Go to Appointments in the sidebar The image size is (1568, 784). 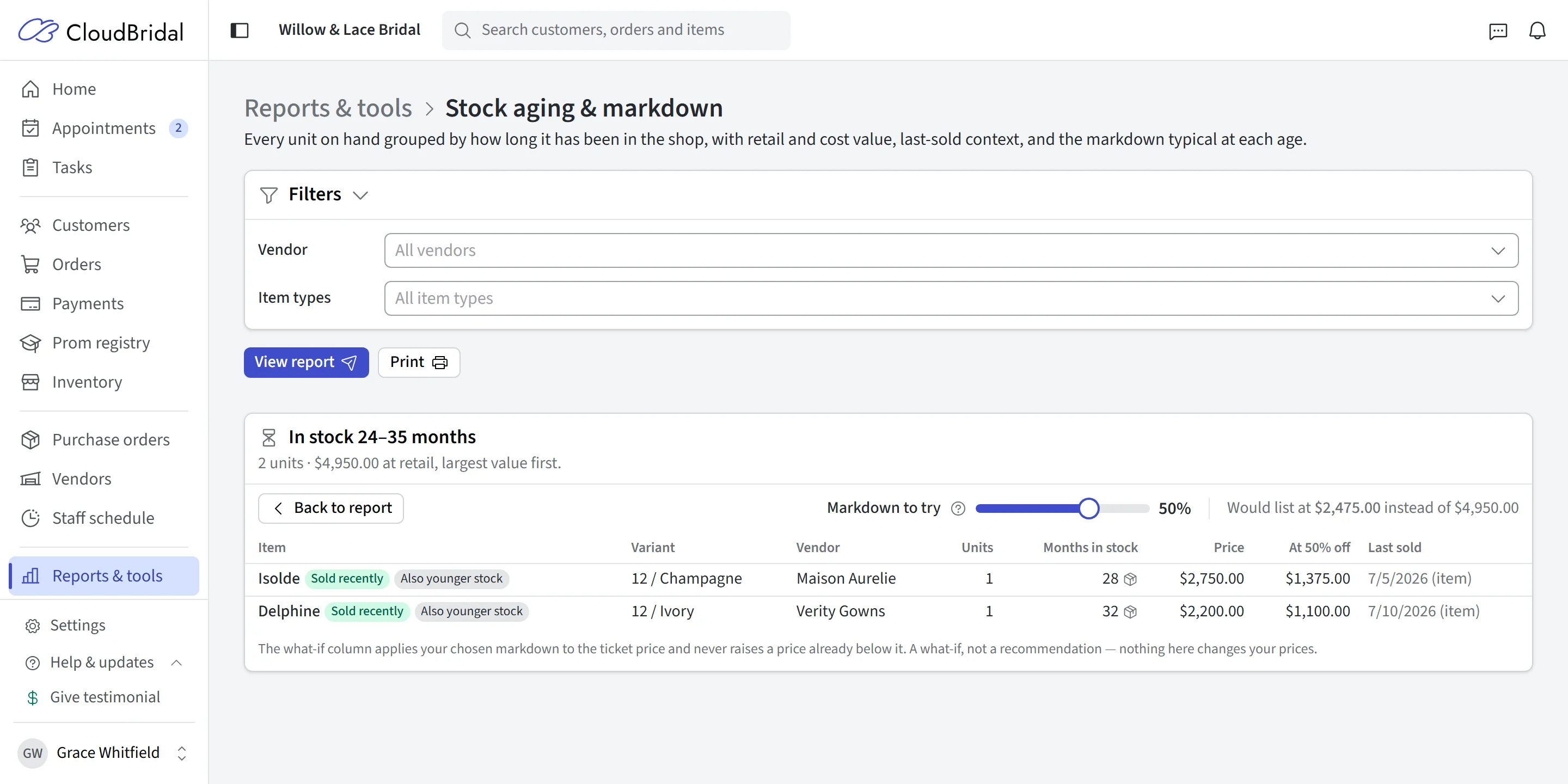pos(104,128)
